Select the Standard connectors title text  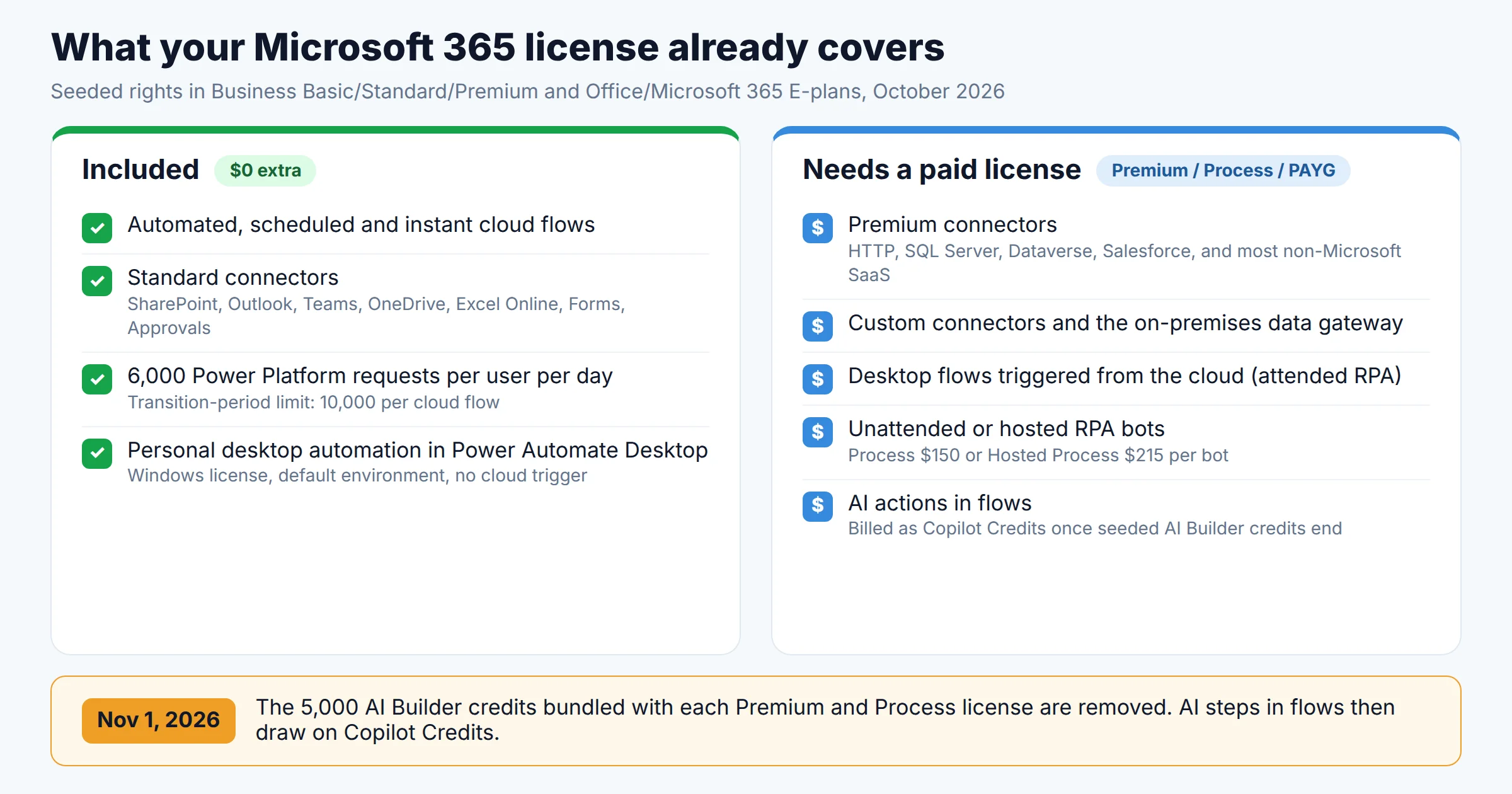tap(233, 278)
